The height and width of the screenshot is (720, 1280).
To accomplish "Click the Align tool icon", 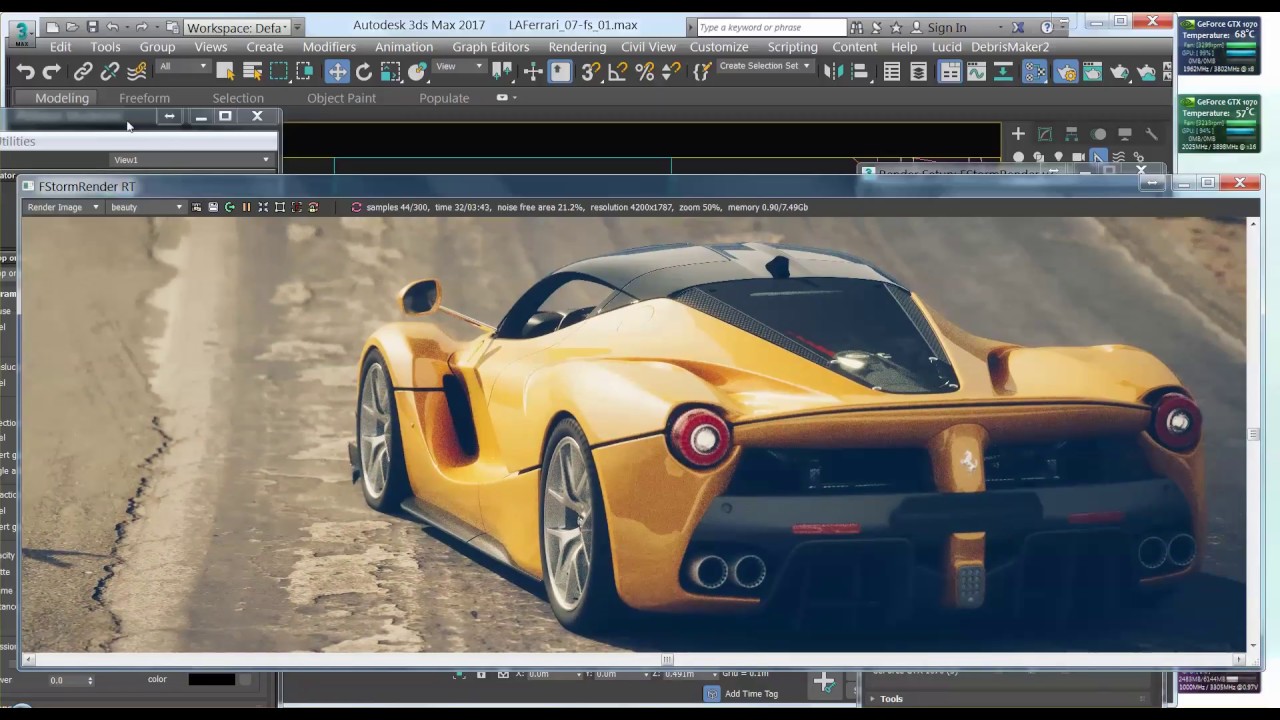I will 860,71.
